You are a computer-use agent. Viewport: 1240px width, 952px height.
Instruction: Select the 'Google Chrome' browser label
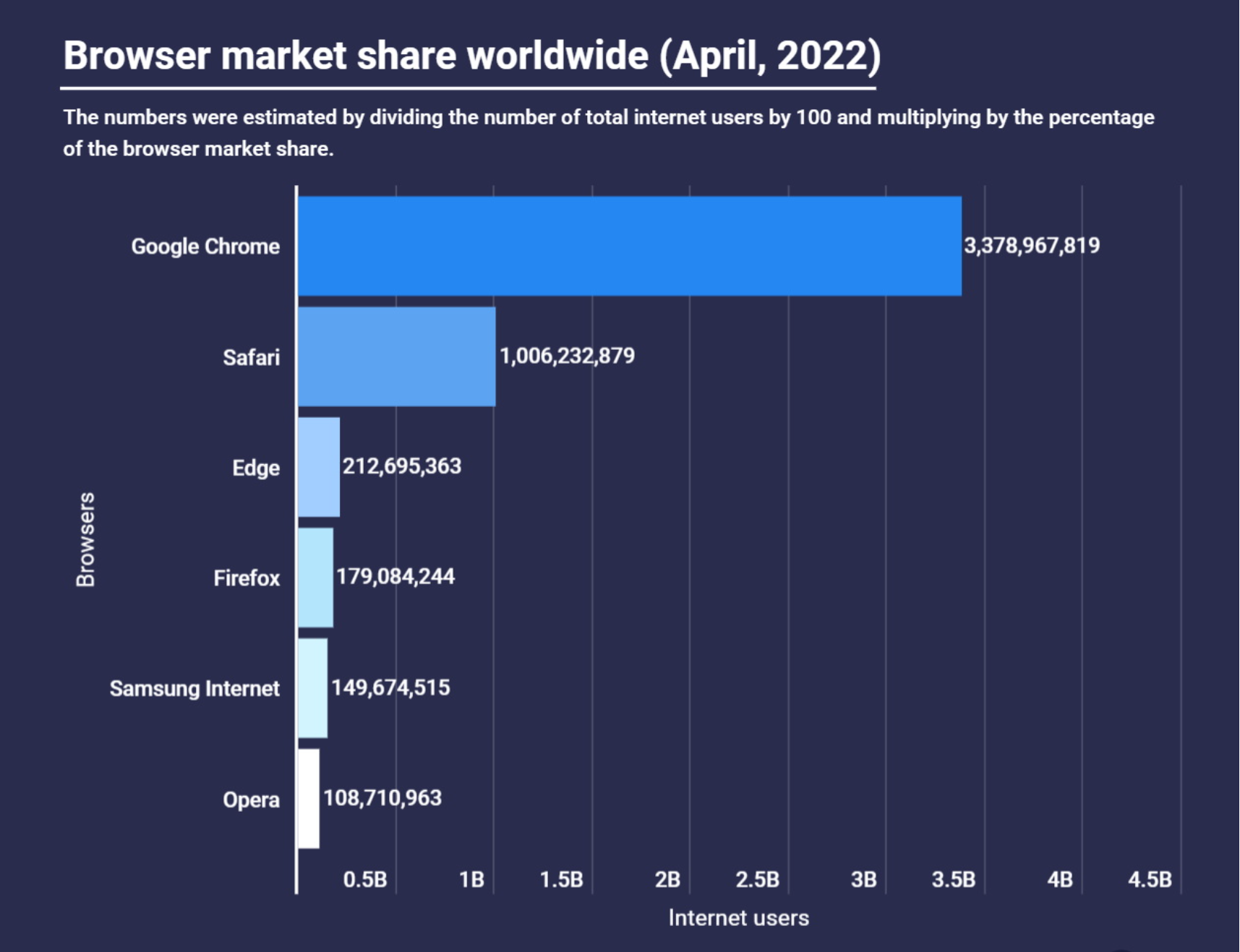(205, 246)
